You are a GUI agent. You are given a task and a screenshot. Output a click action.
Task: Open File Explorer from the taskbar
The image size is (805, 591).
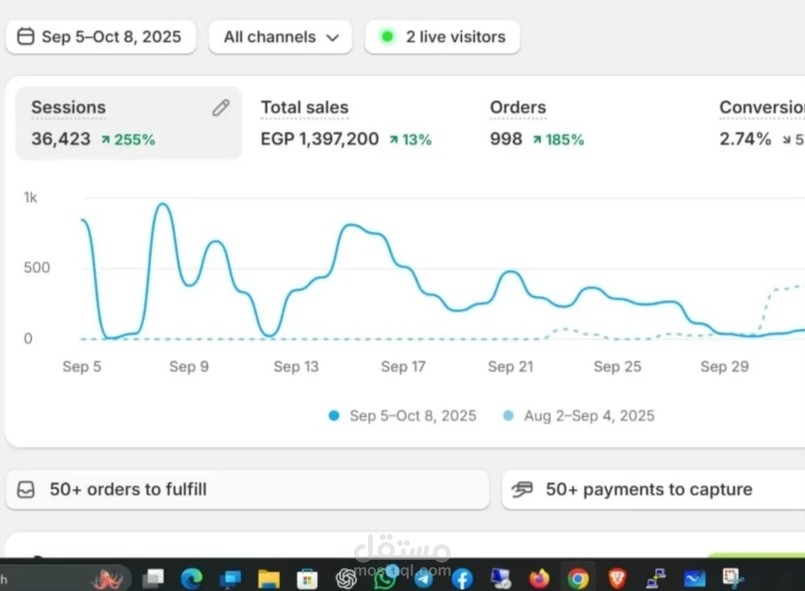pos(269,579)
